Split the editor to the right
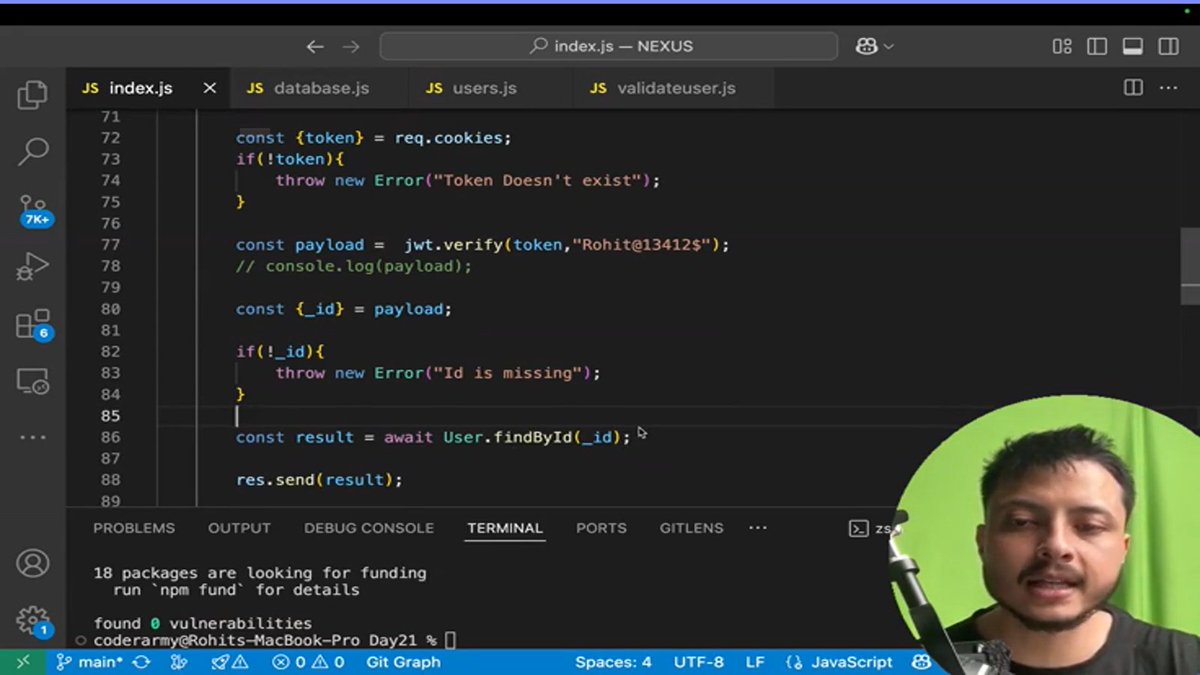The image size is (1200, 675). click(1133, 88)
